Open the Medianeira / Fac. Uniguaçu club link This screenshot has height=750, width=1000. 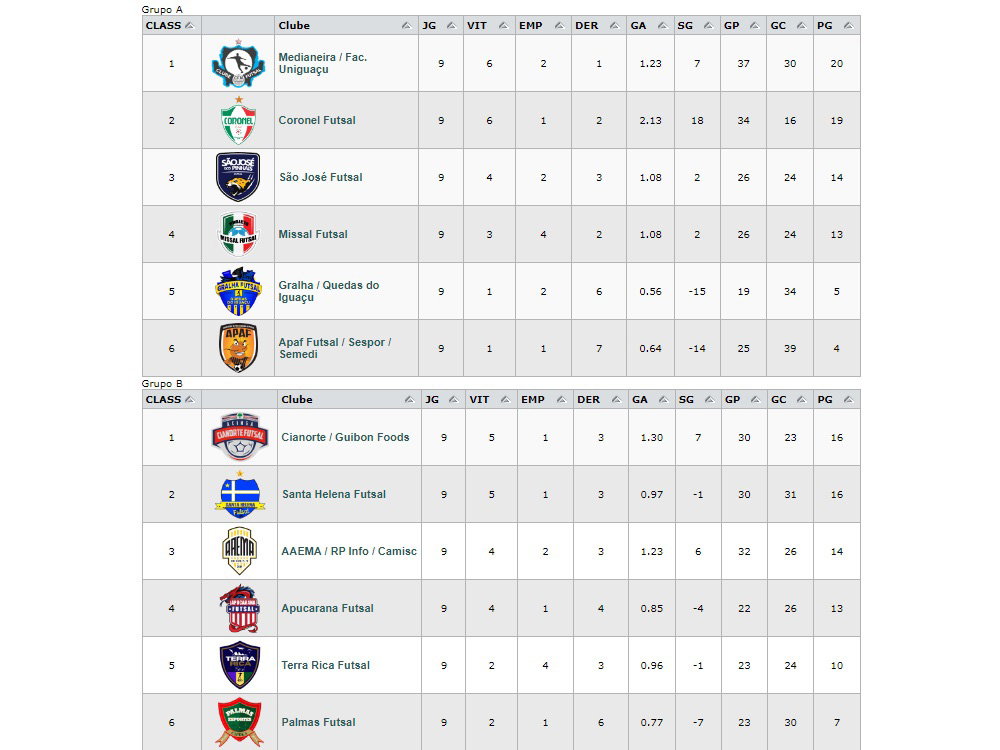[322, 63]
